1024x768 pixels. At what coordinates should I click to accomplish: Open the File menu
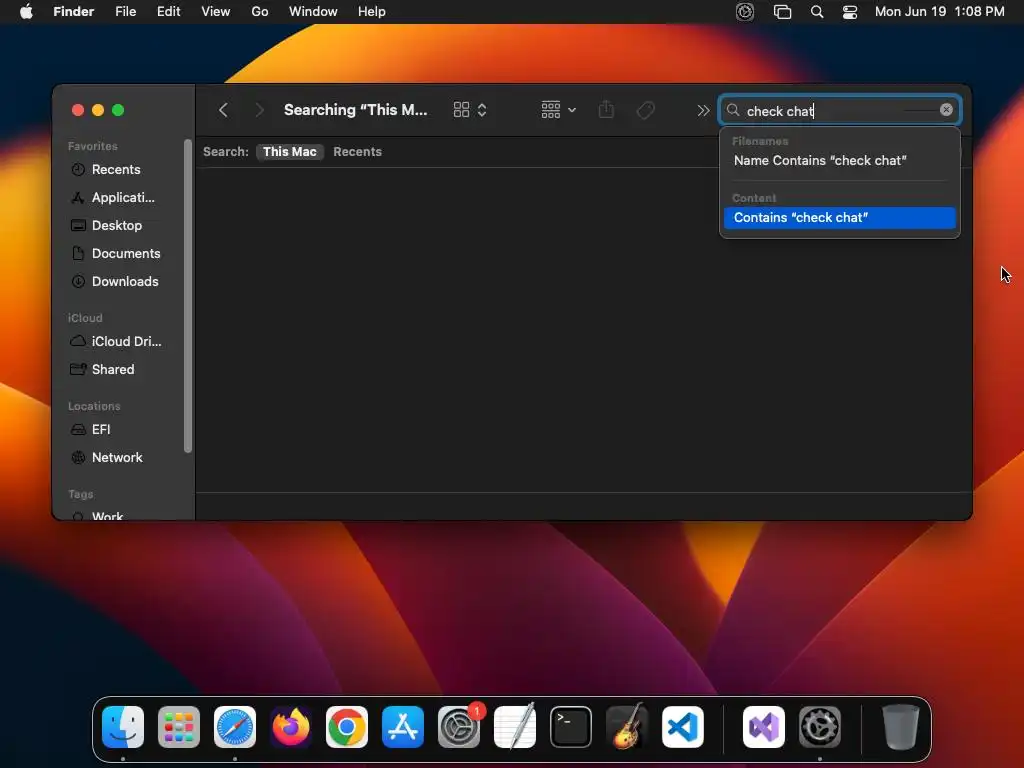coord(125,12)
